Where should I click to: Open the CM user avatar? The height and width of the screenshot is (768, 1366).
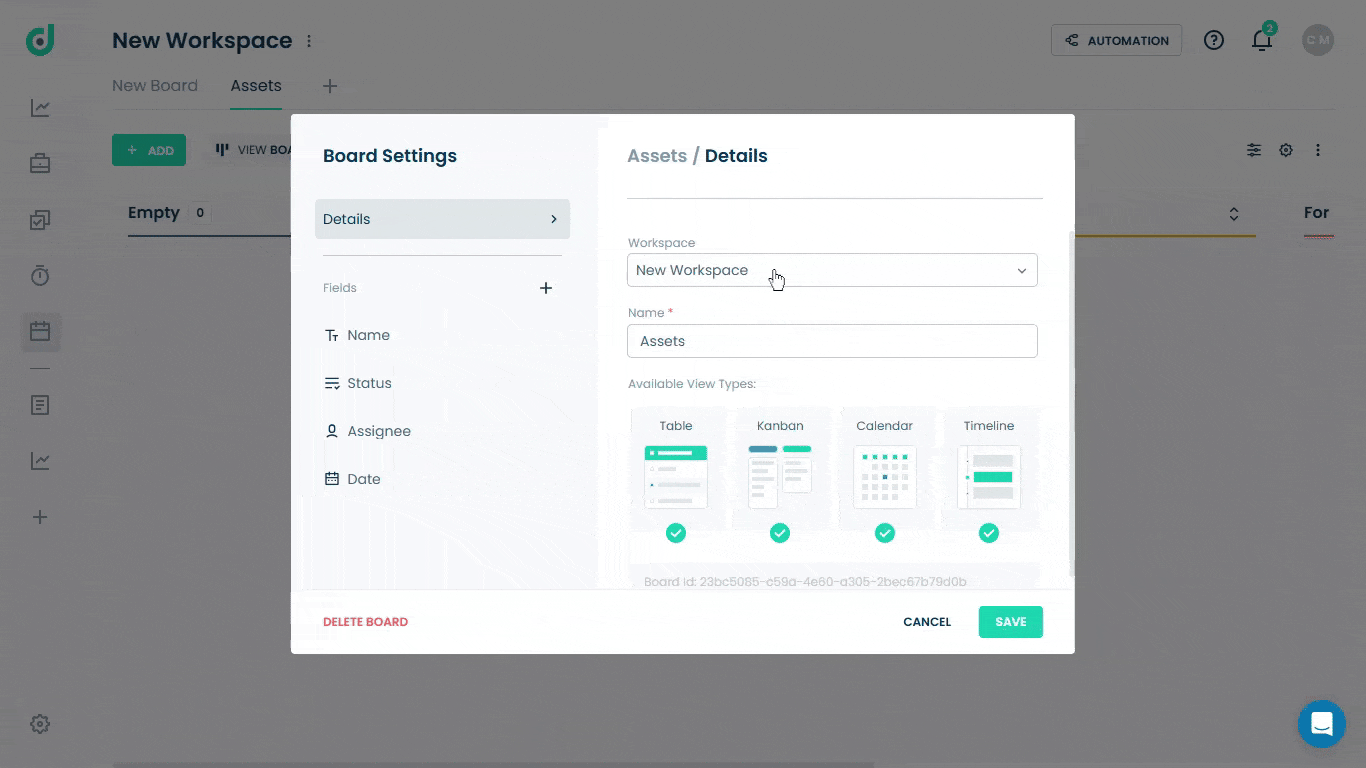pyautogui.click(x=1318, y=40)
